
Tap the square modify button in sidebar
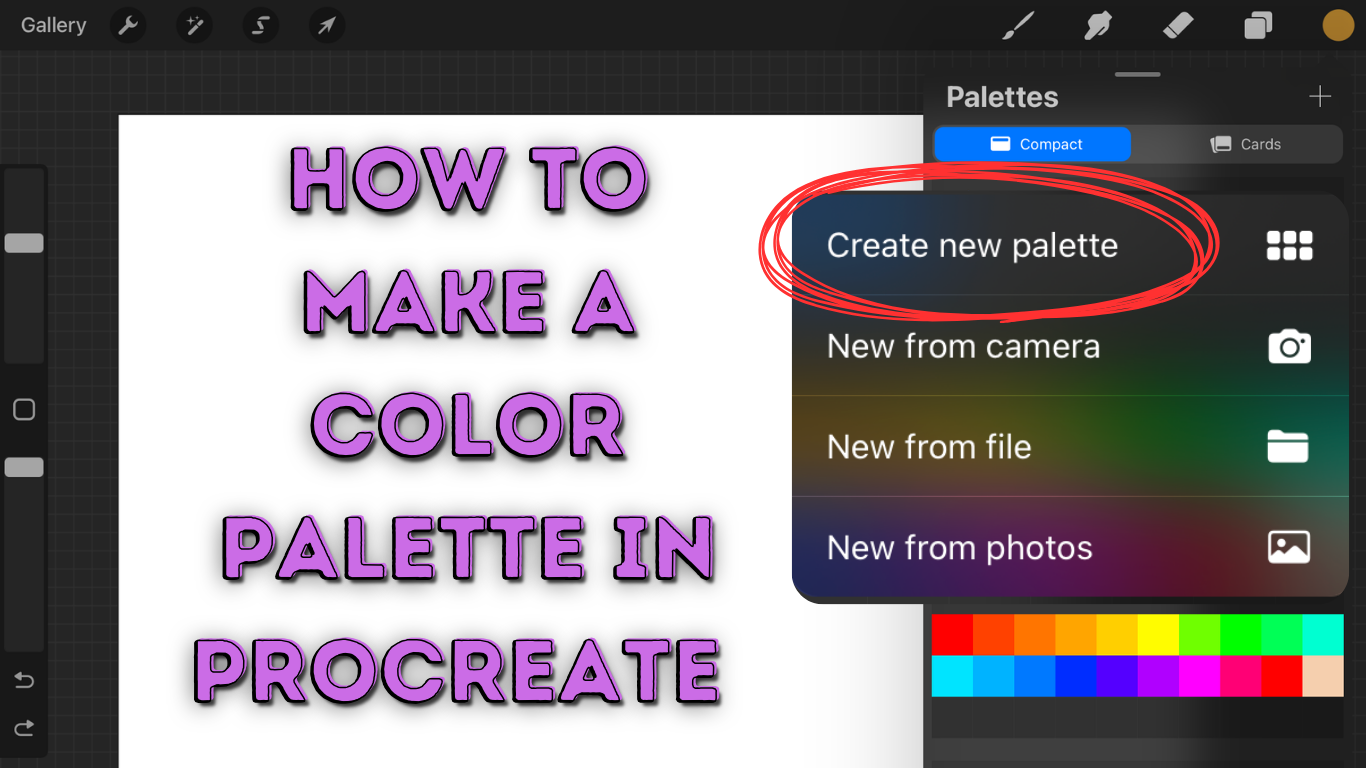pos(24,409)
